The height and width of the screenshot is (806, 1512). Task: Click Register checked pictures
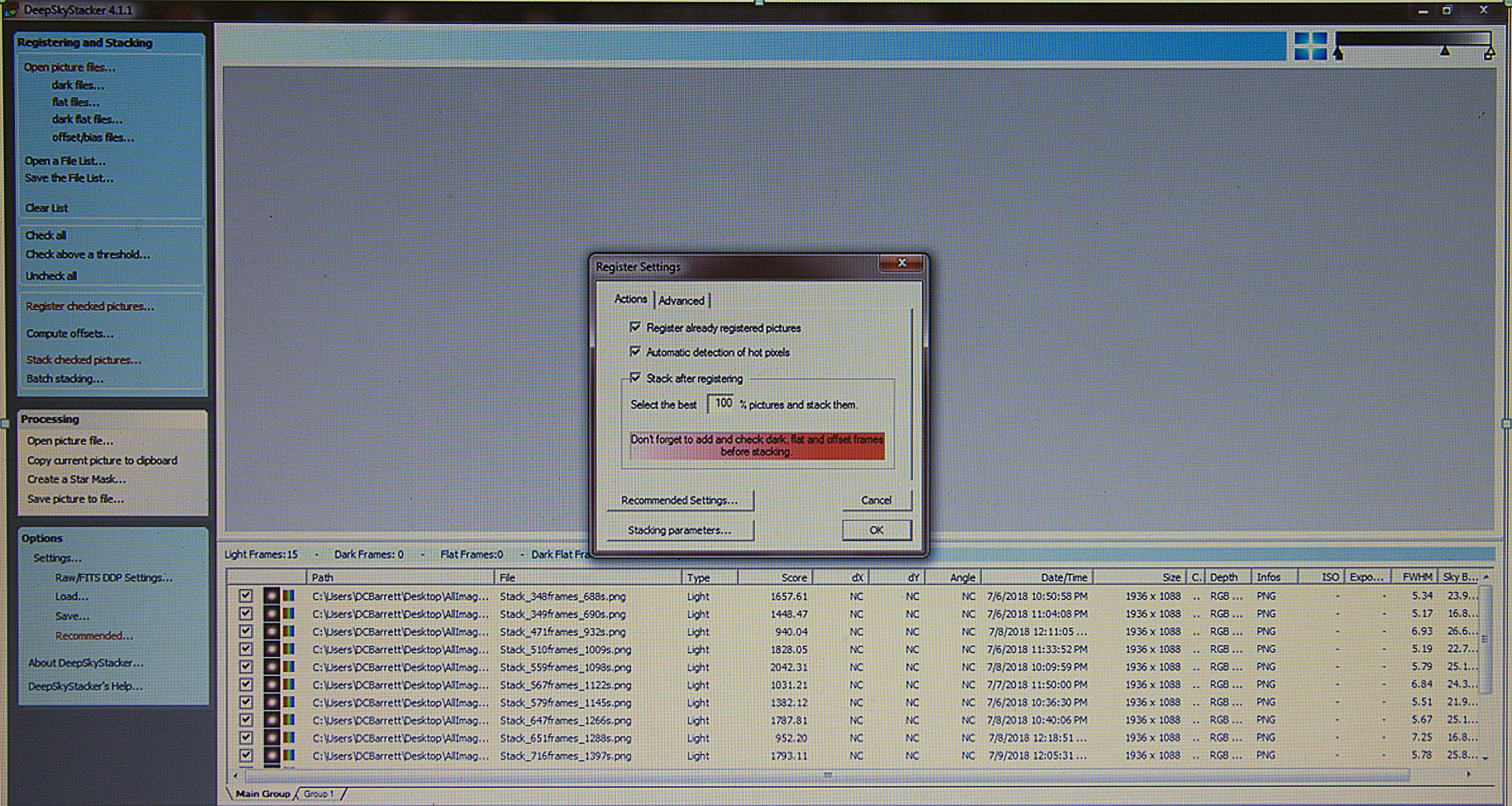[x=90, y=306]
